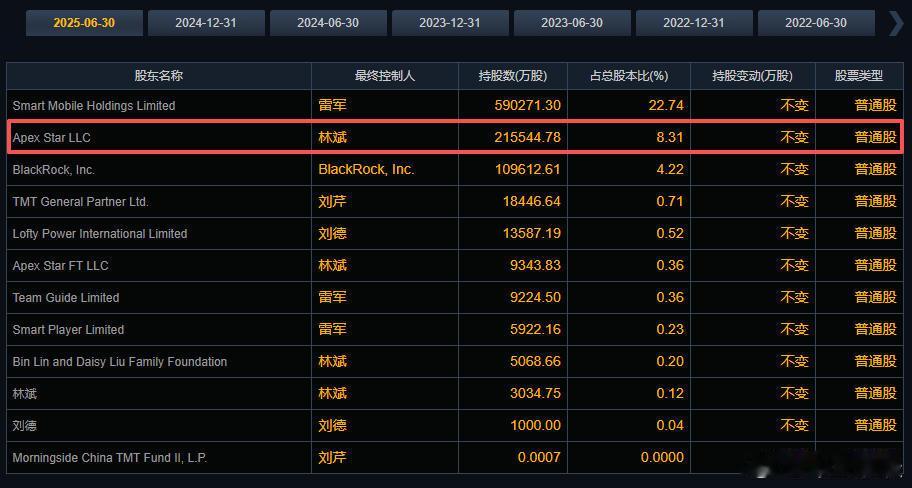
Task: Click the 0.0007 shares value
Action: coord(540,457)
